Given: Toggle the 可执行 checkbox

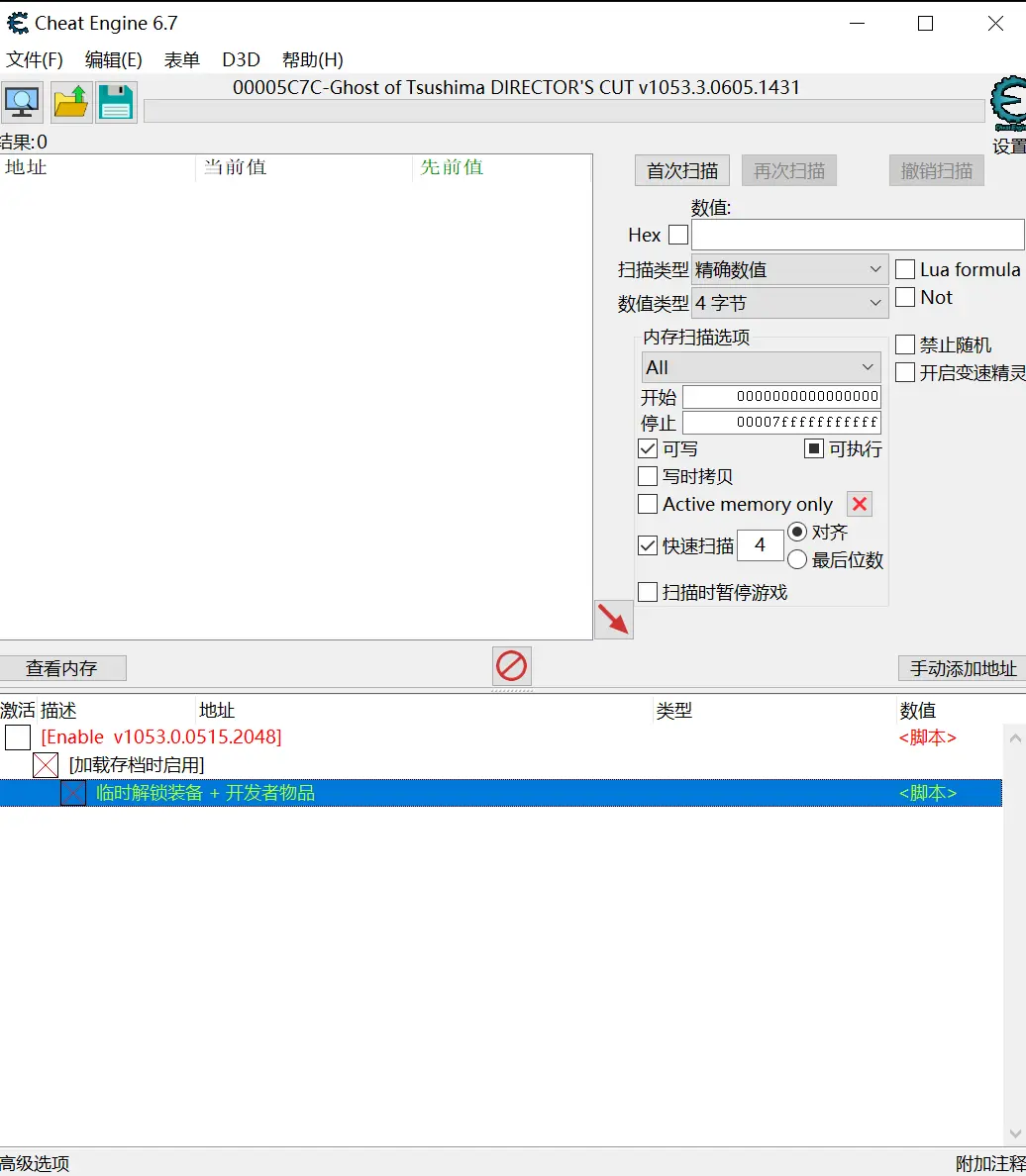Looking at the screenshot, I should click(814, 448).
